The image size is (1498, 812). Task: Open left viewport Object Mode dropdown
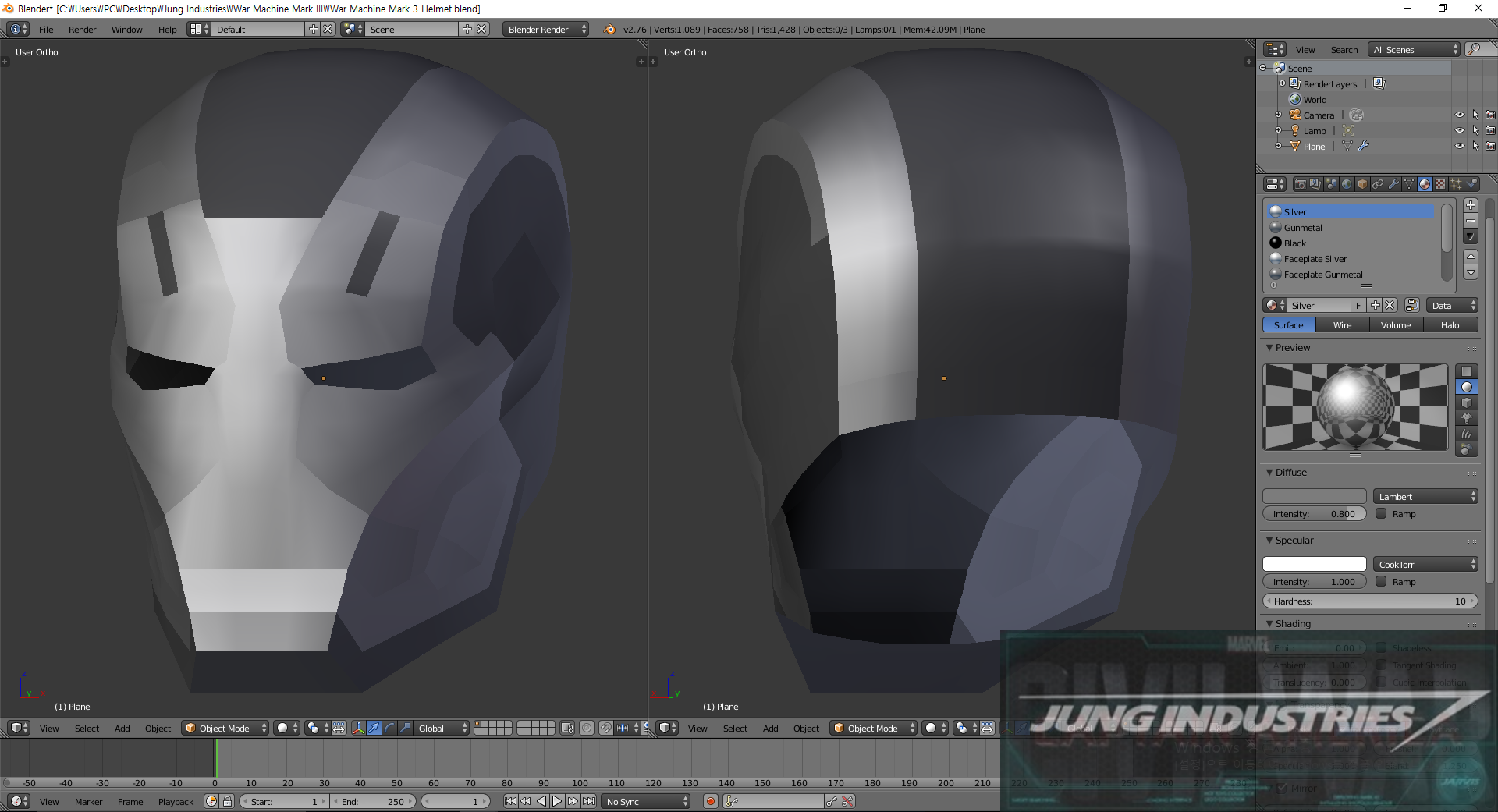click(x=225, y=728)
